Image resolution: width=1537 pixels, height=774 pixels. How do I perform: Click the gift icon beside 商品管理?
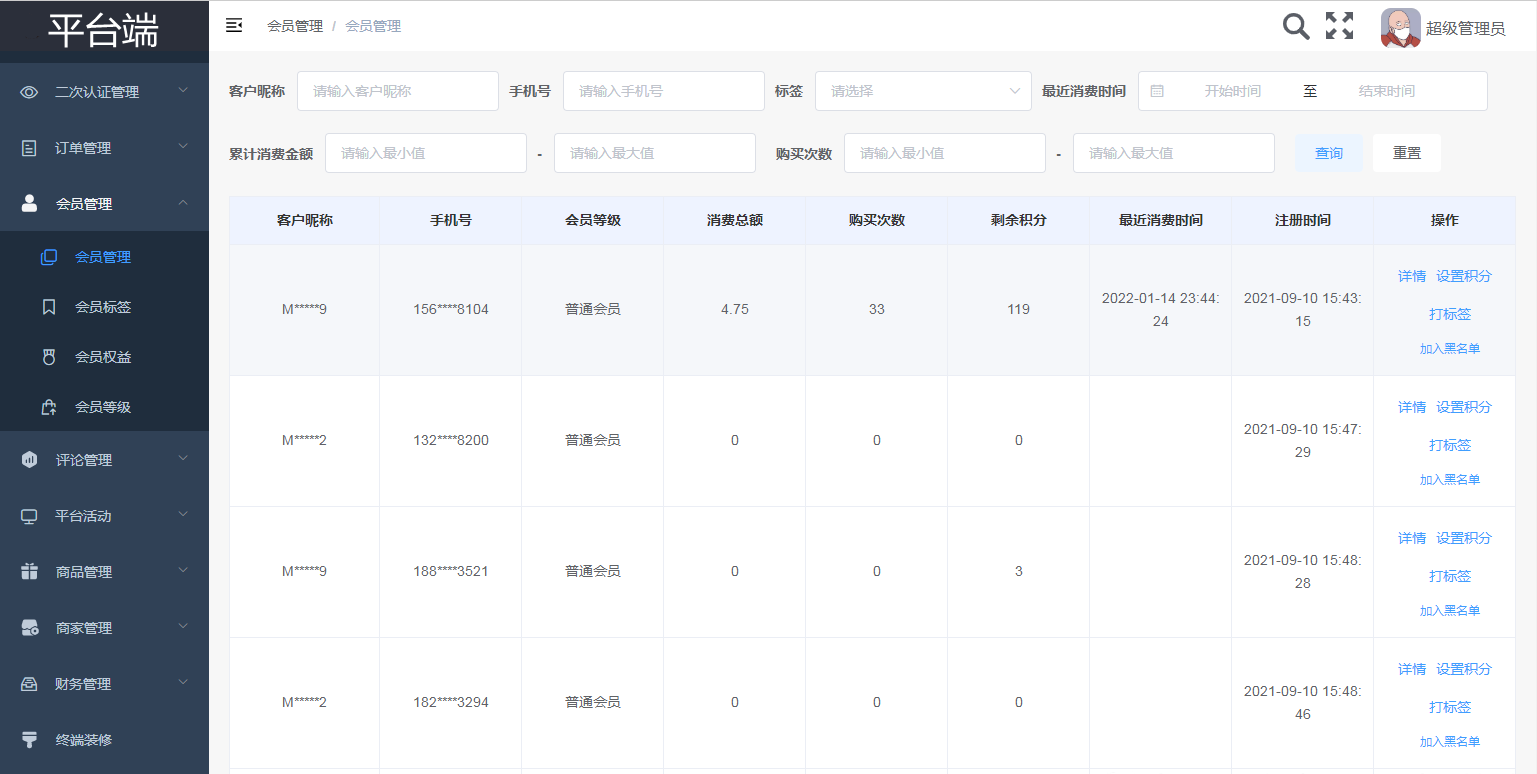point(29,572)
